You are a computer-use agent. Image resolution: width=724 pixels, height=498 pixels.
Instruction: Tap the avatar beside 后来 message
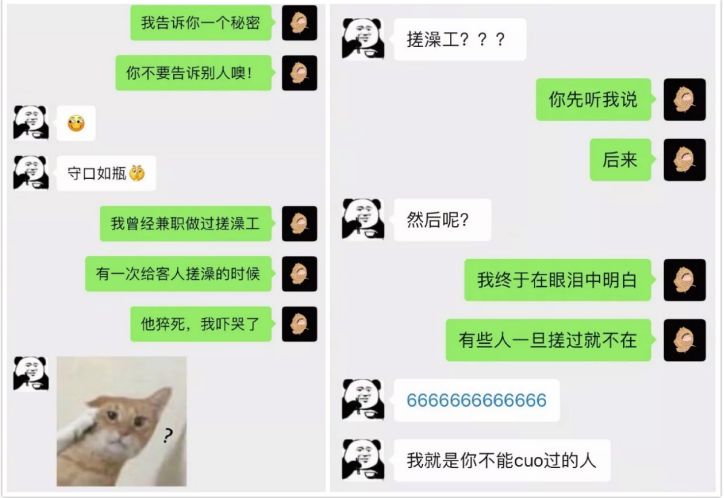point(685,160)
